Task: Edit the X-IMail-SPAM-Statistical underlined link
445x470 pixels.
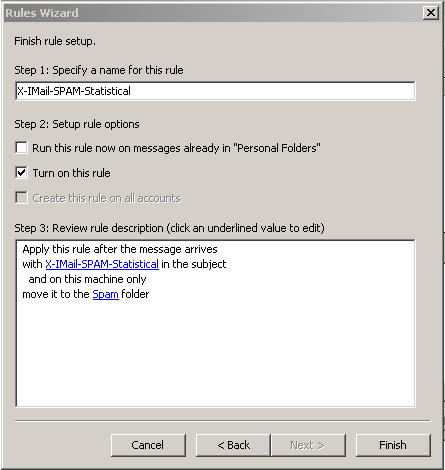Action: click(102, 264)
